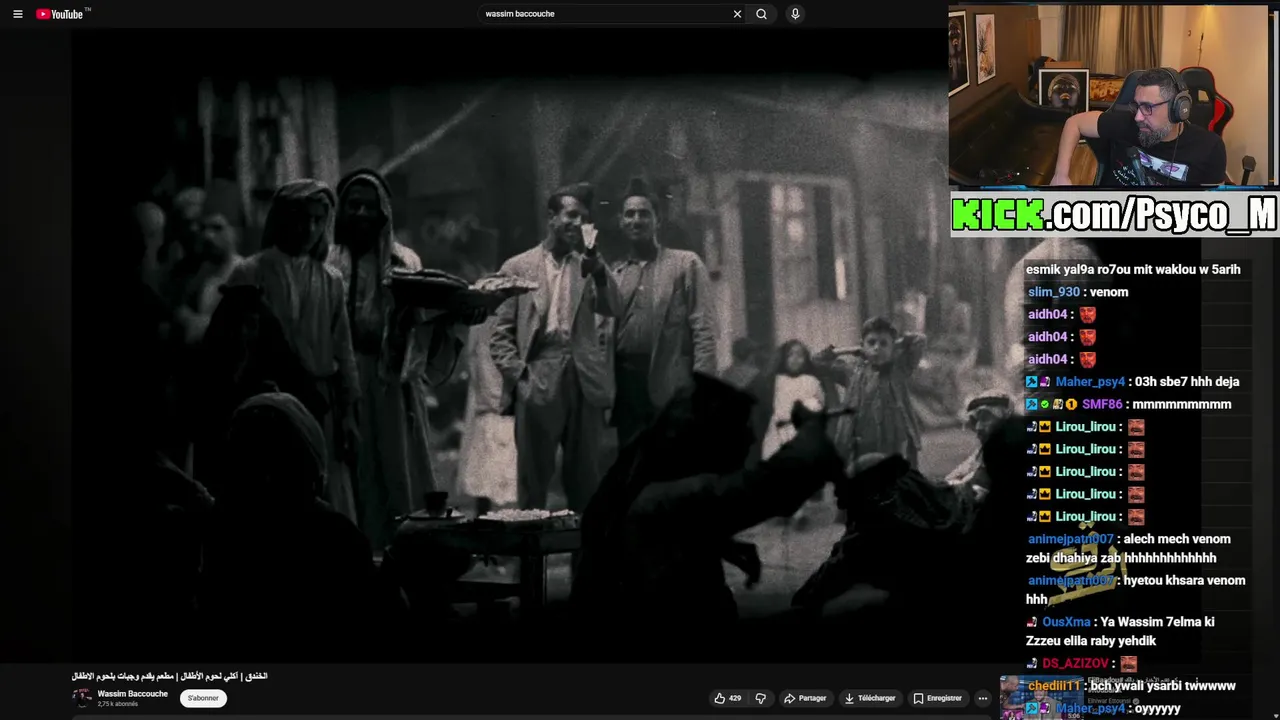Click the magnifier search button
1280x720 pixels.
click(761, 14)
